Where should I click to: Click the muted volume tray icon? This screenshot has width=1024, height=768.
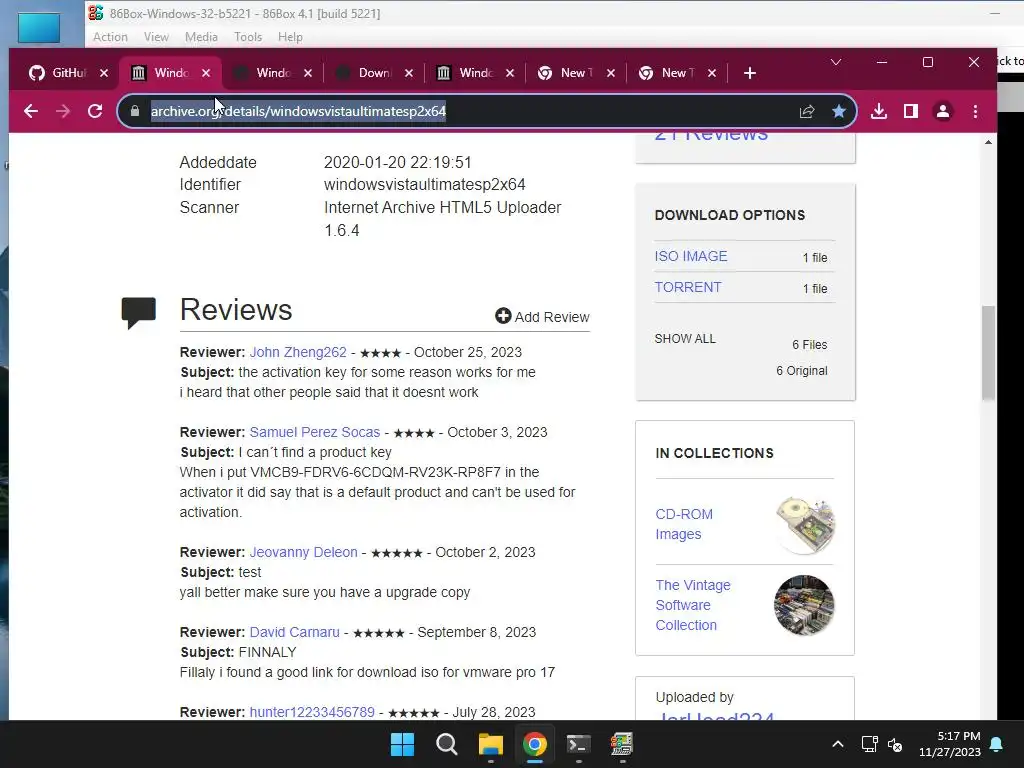(x=895, y=744)
